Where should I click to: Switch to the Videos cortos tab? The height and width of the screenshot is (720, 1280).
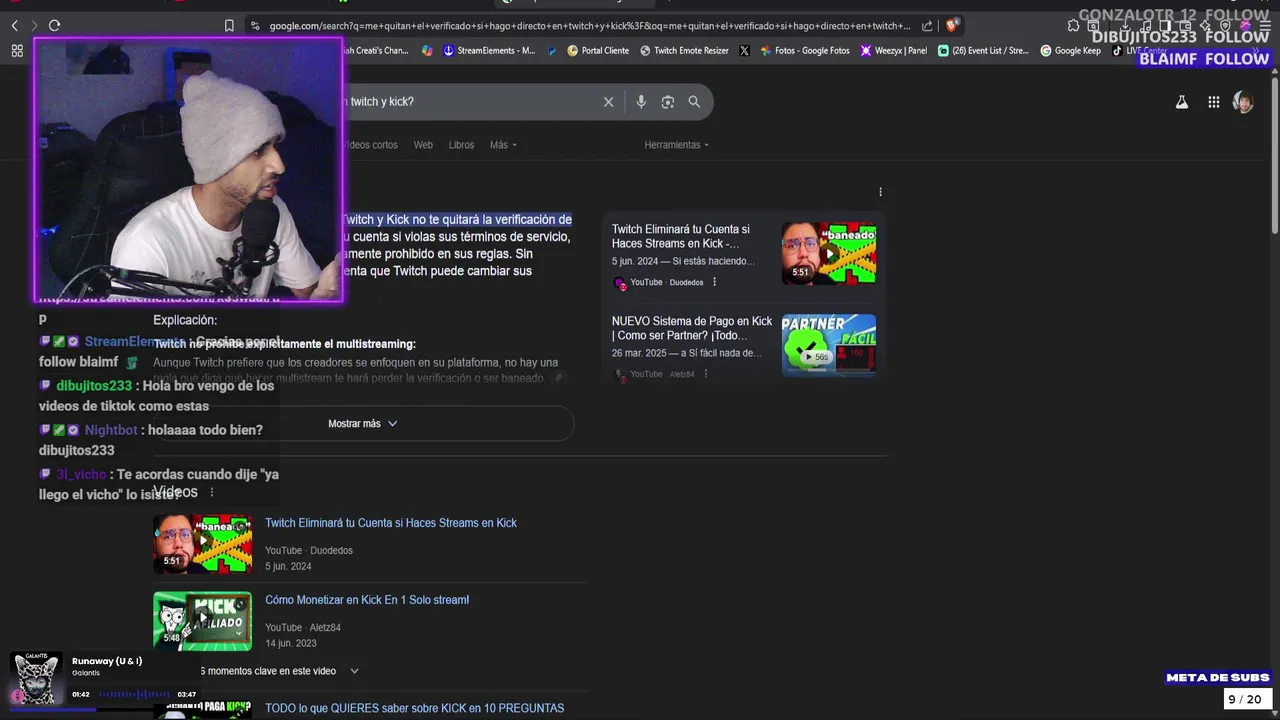coord(370,145)
